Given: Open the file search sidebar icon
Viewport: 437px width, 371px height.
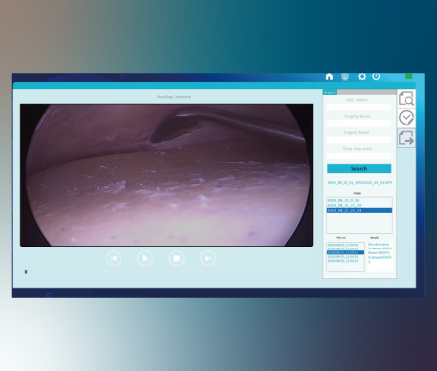Looking at the screenshot, I should click(x=406, y=99).
